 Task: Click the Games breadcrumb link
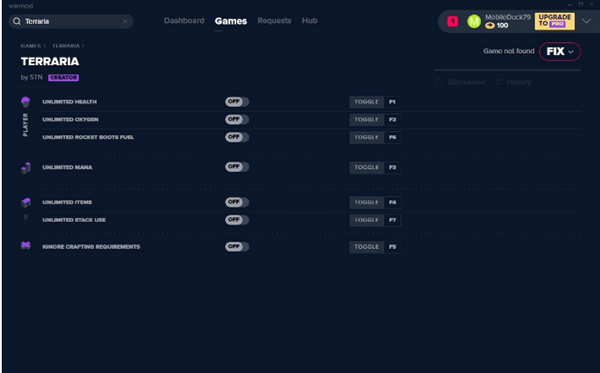31,46
